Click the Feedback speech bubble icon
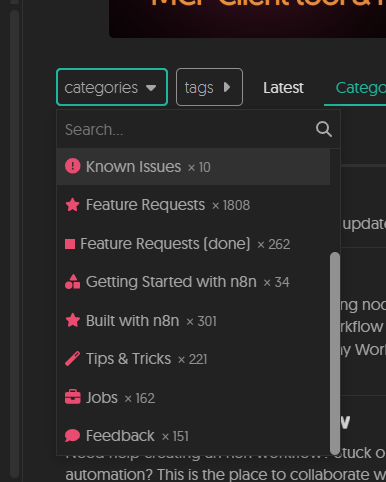 click(72, 436)
